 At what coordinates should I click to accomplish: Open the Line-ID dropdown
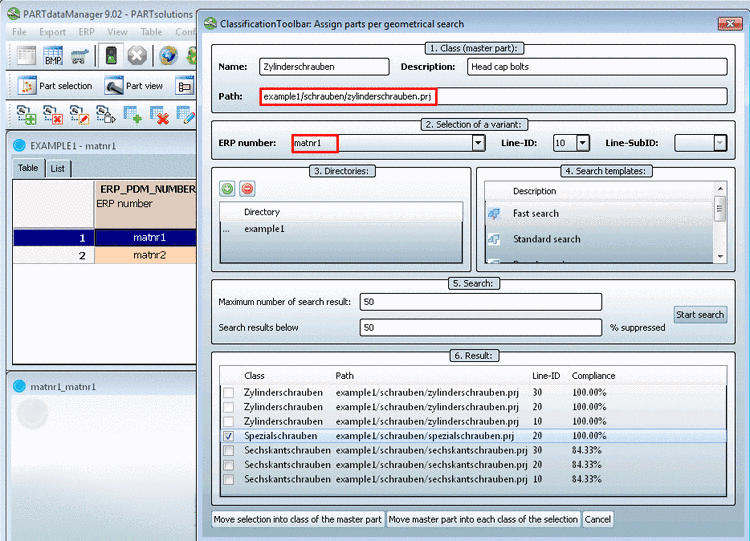pos(582,143)
